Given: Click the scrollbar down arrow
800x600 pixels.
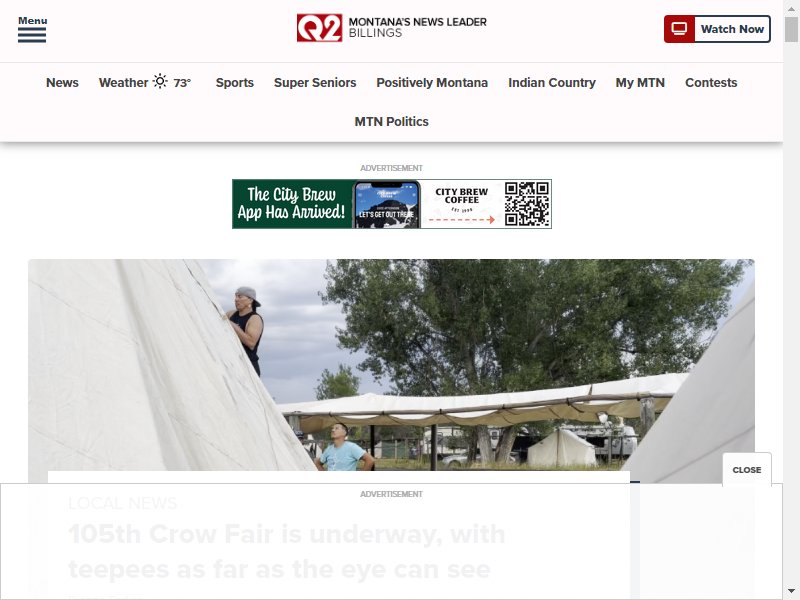Looking at the screenshot, I should [791, 591].
